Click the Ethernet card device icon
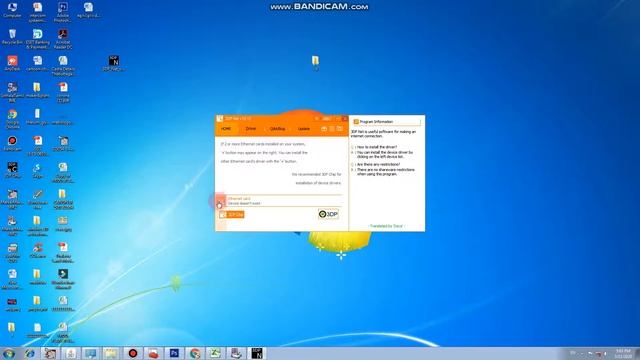Screen dimensions: 640x360 (x=220, y=201)
